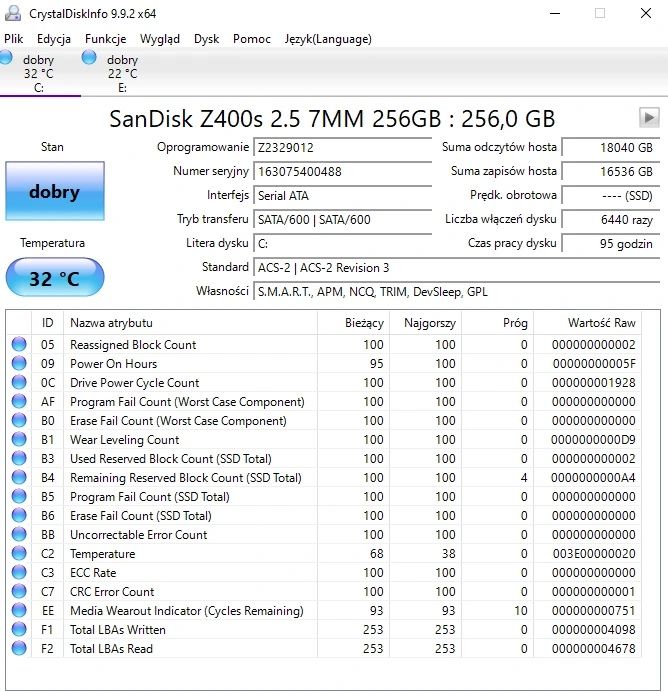Close the CrystalDiskInfo window
This screenshot has height=692, width=668.
(x=646, y=13)
